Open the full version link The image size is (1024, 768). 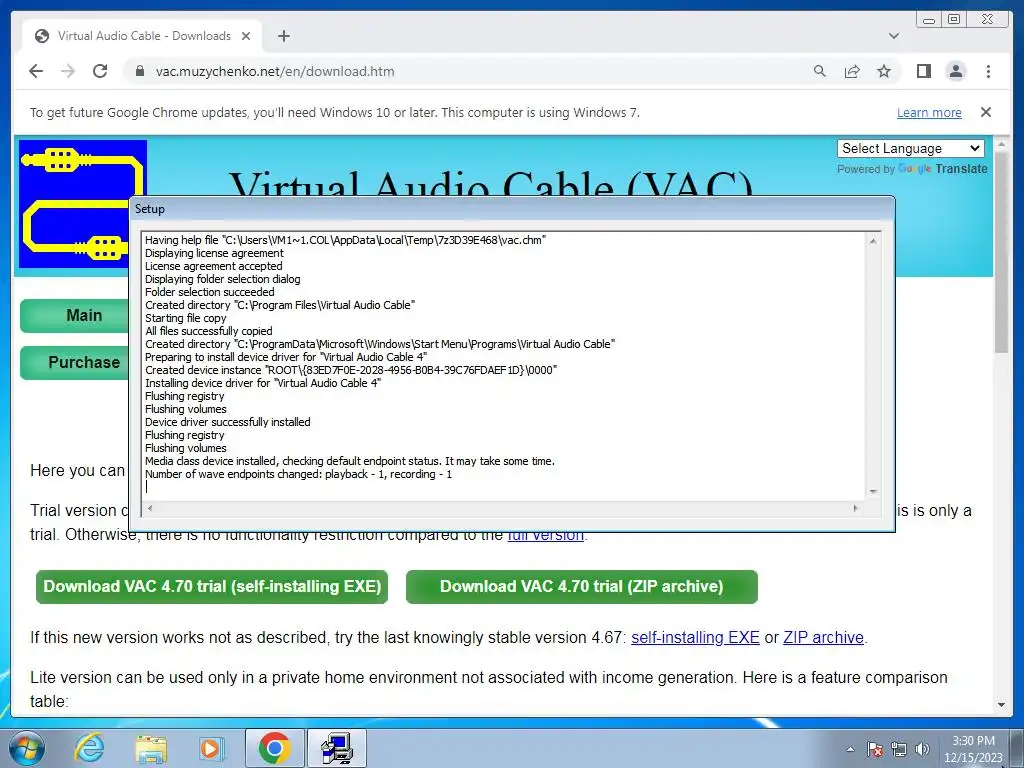(x=545, y=535)
